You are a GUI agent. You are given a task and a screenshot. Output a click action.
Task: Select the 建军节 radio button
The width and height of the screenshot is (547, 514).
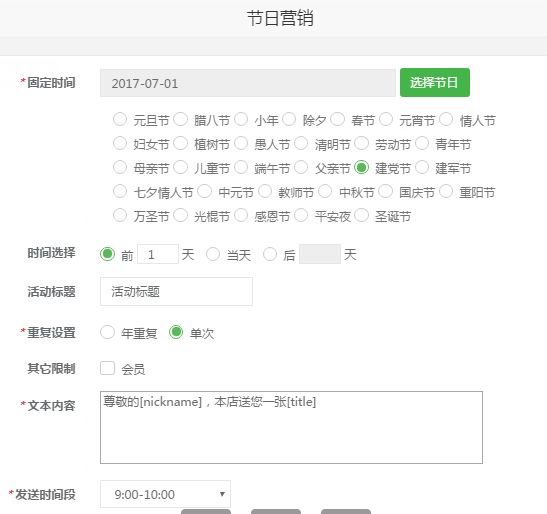coord(422,167)
